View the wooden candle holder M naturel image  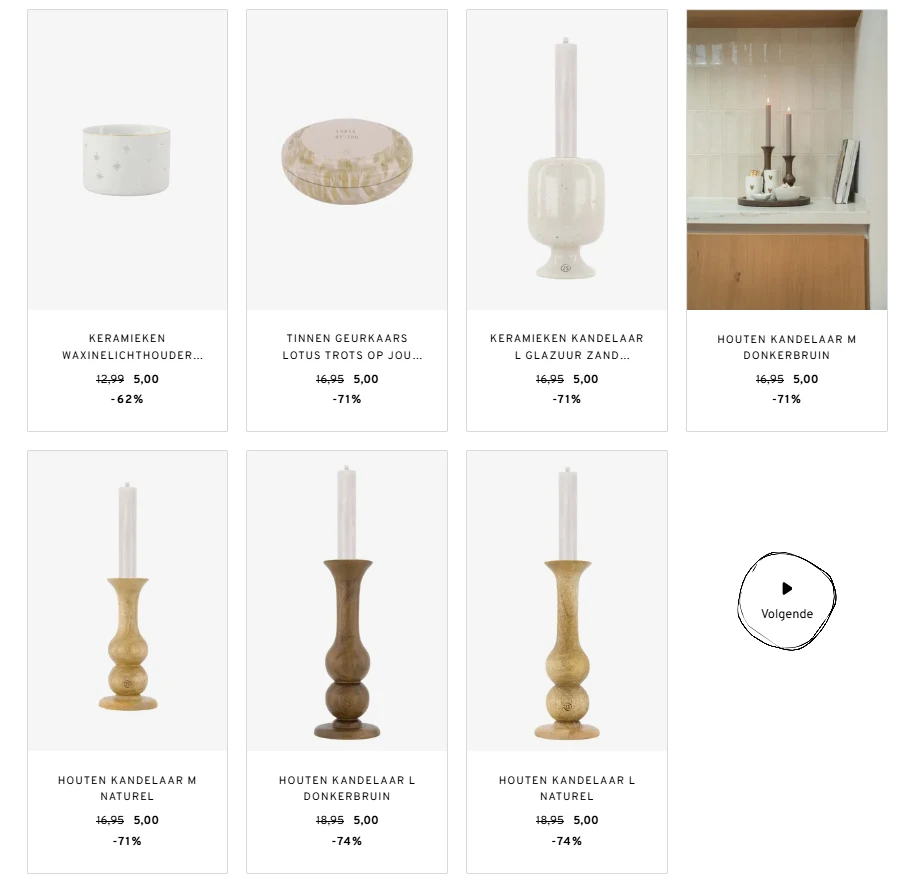point(127,601)
